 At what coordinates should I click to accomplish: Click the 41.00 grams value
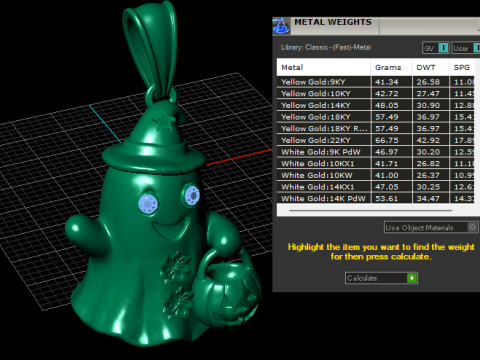coord(386,175)
